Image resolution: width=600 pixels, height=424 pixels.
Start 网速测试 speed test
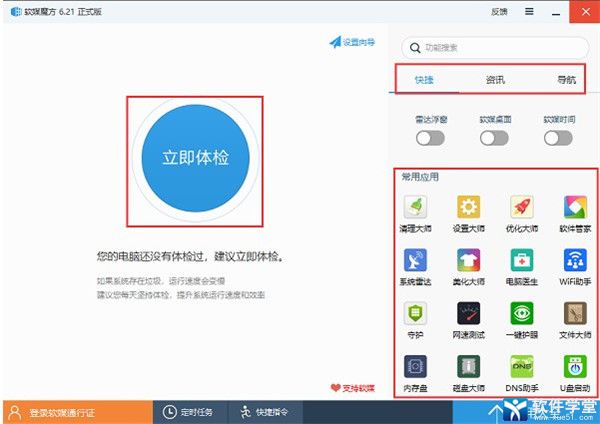pyautogui.click(x=468, y=313)
